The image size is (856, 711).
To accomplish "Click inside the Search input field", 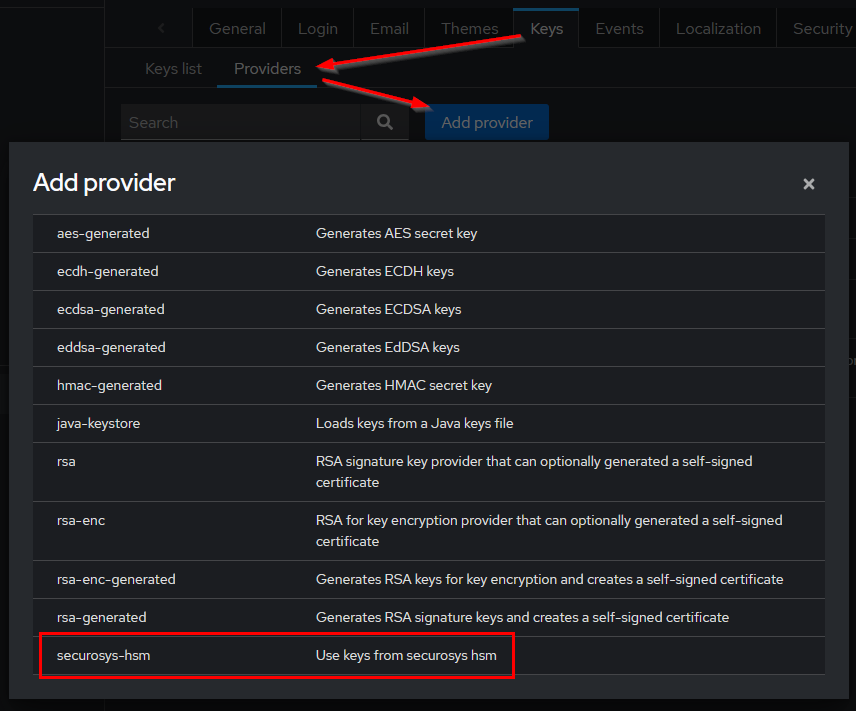I will (240, 121).
